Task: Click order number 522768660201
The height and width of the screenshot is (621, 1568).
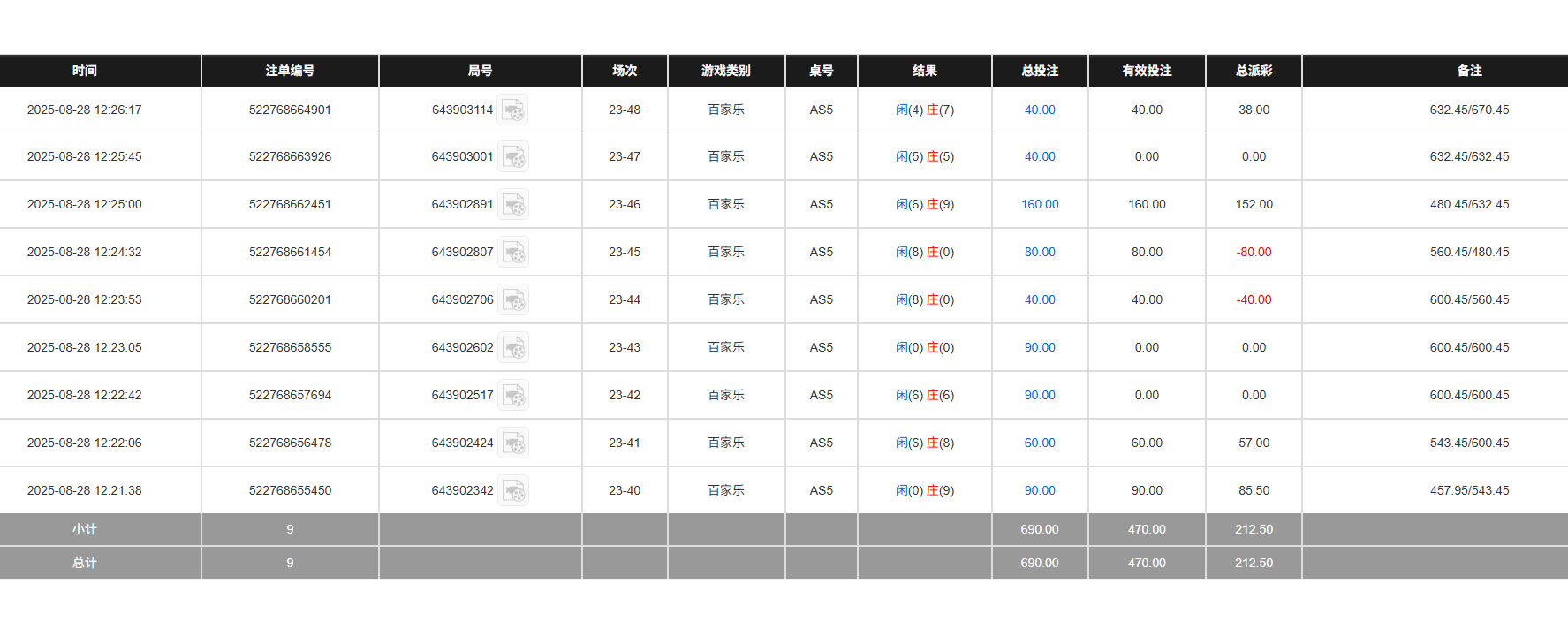Action: 290,299
